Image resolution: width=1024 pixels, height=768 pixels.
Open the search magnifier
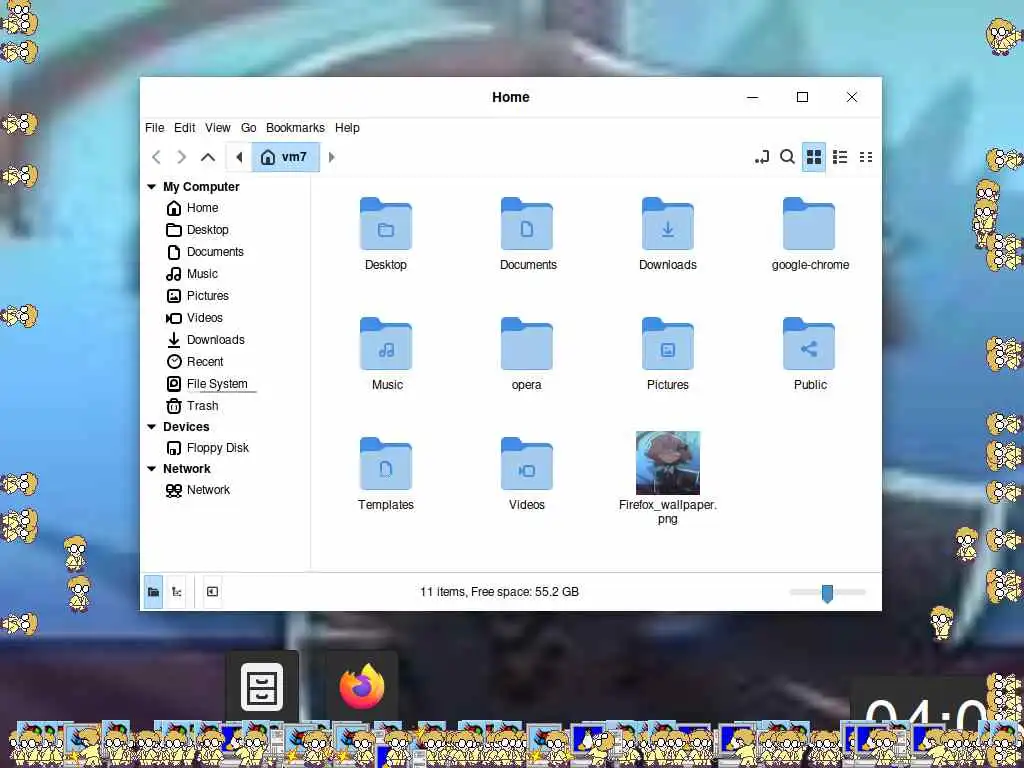pos(788,157)
